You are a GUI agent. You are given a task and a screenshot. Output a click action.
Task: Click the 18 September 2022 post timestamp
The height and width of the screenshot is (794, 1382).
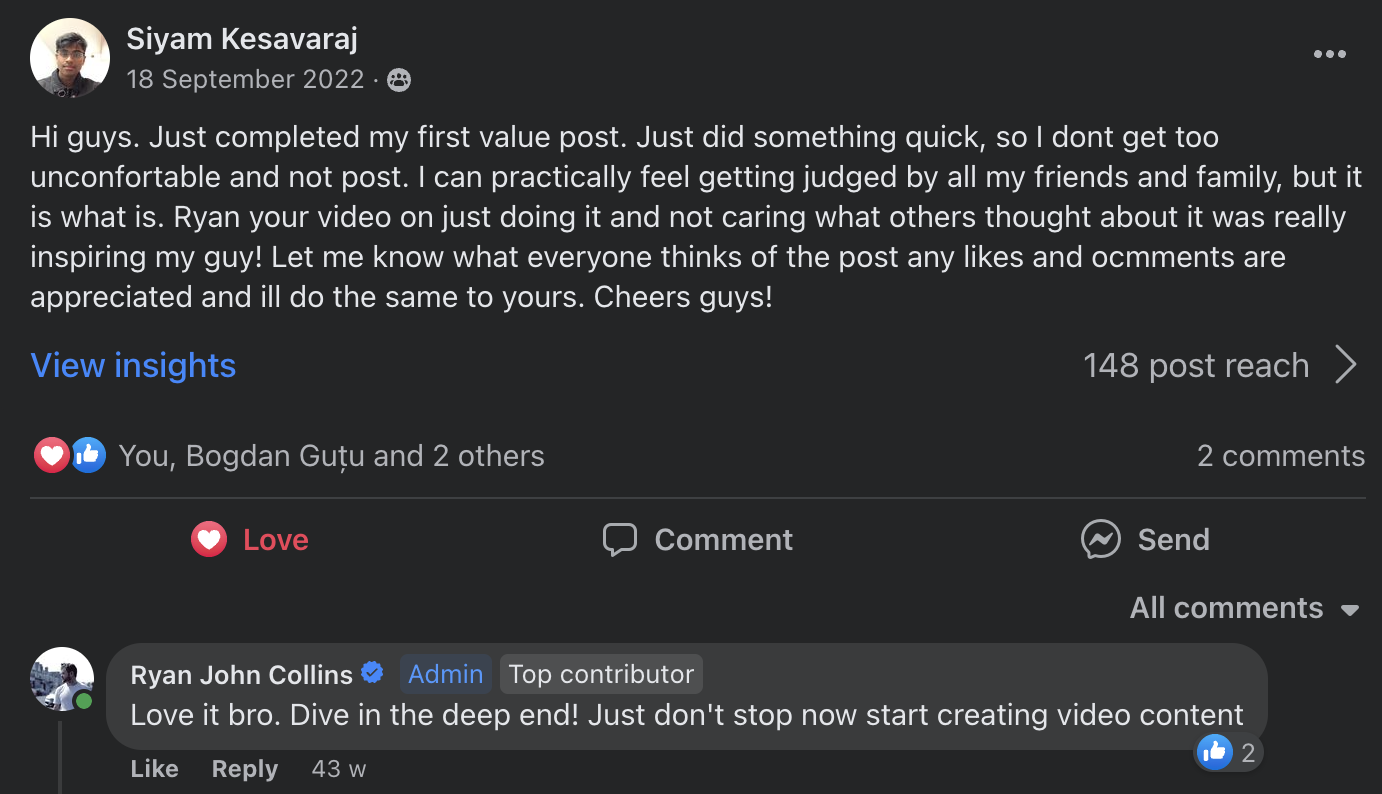(245, 80)
